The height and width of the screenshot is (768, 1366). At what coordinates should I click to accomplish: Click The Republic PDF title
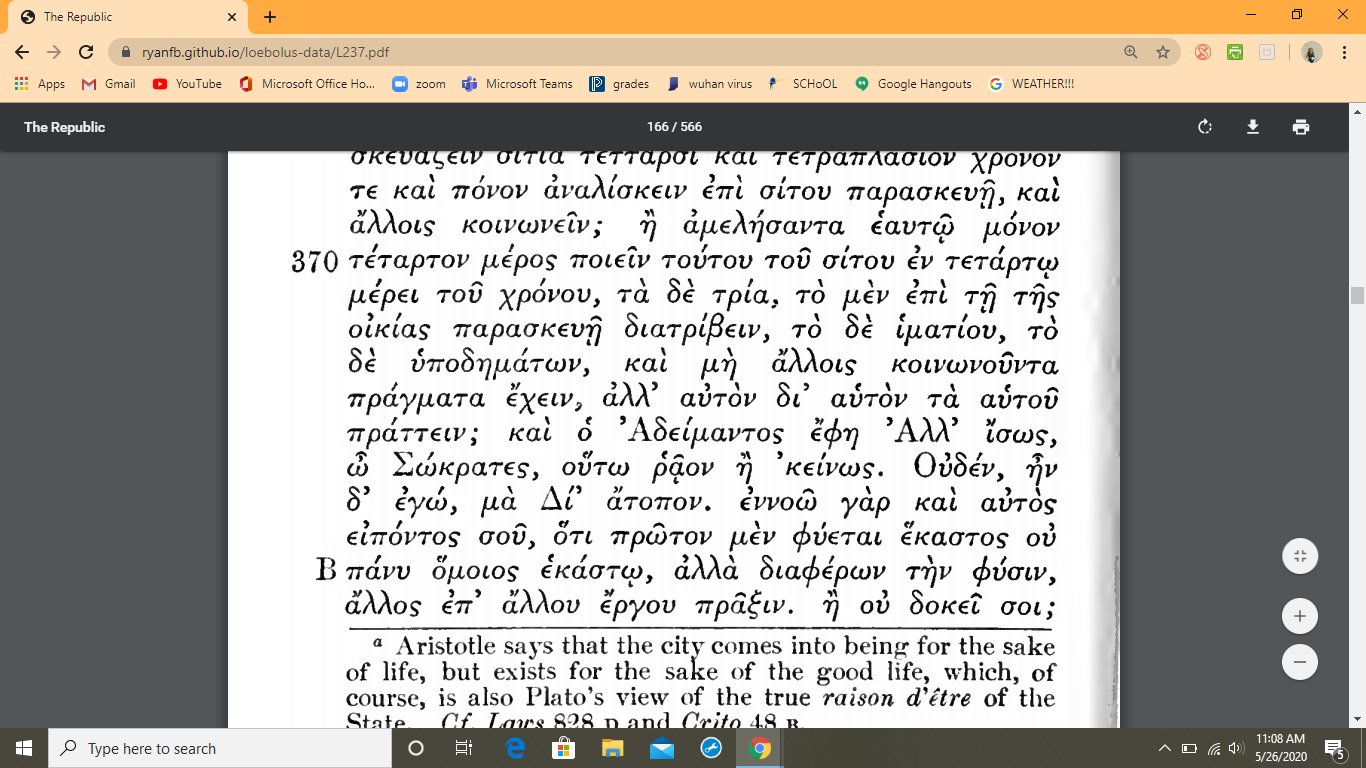tap(64, 127)
